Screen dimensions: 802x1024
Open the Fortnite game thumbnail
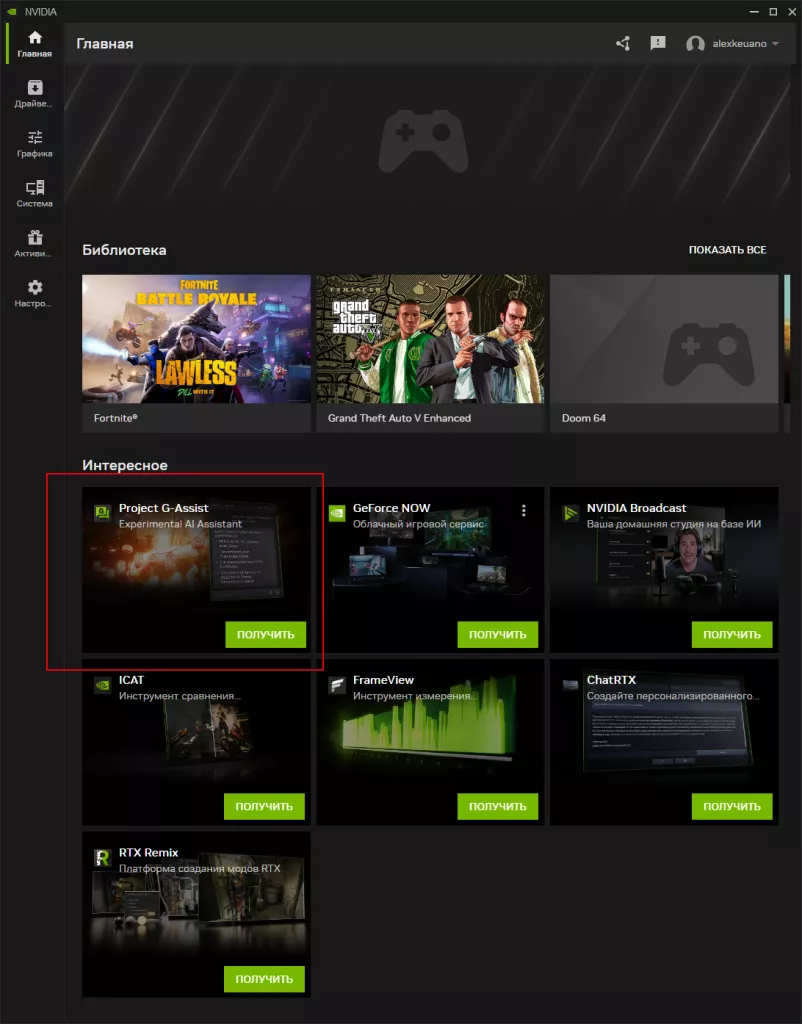196,339
